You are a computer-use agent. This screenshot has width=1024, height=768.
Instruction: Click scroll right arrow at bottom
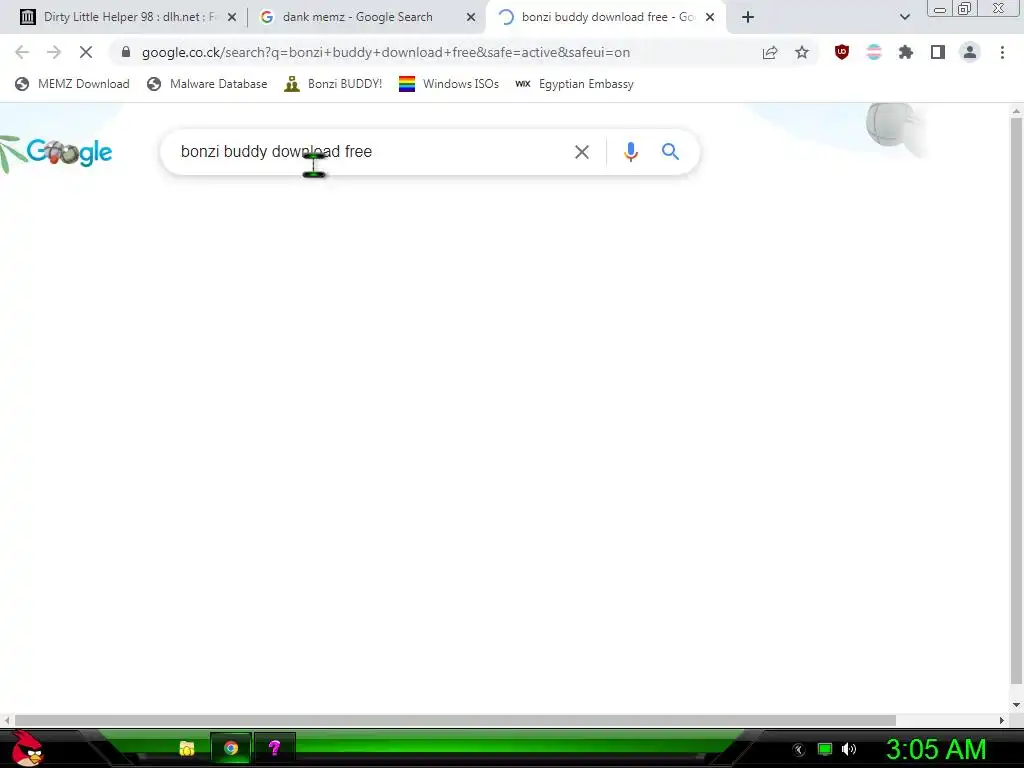[x=1002, y=720]
